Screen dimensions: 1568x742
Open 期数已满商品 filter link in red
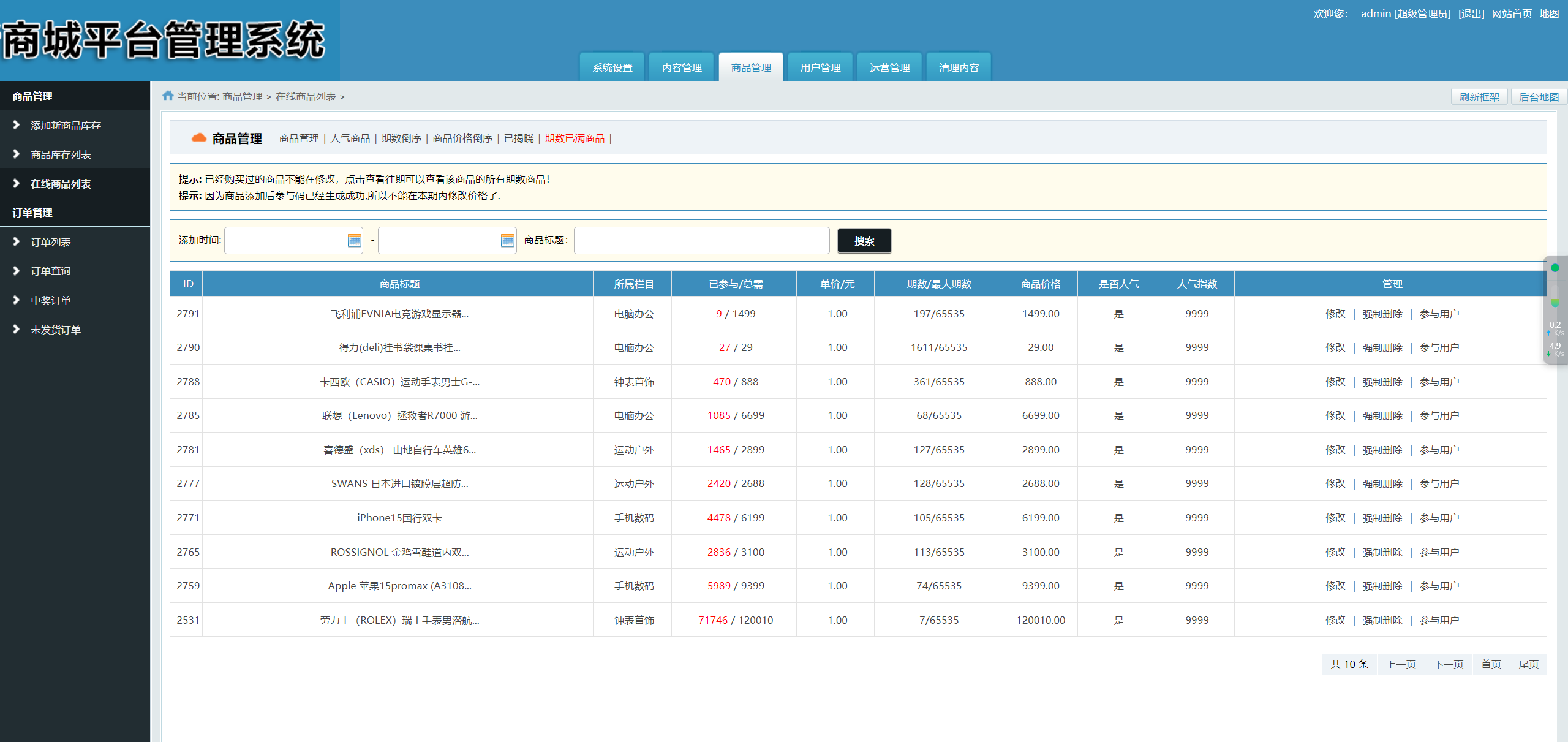tap(574, 138)
